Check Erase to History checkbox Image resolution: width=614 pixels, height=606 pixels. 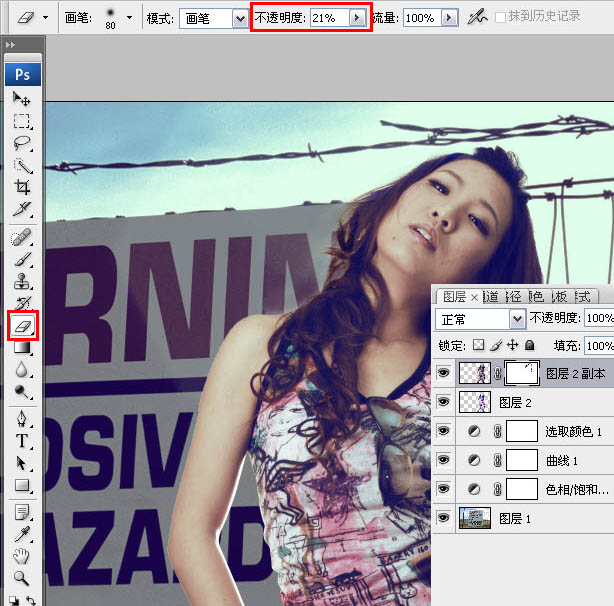click(500, 17)
